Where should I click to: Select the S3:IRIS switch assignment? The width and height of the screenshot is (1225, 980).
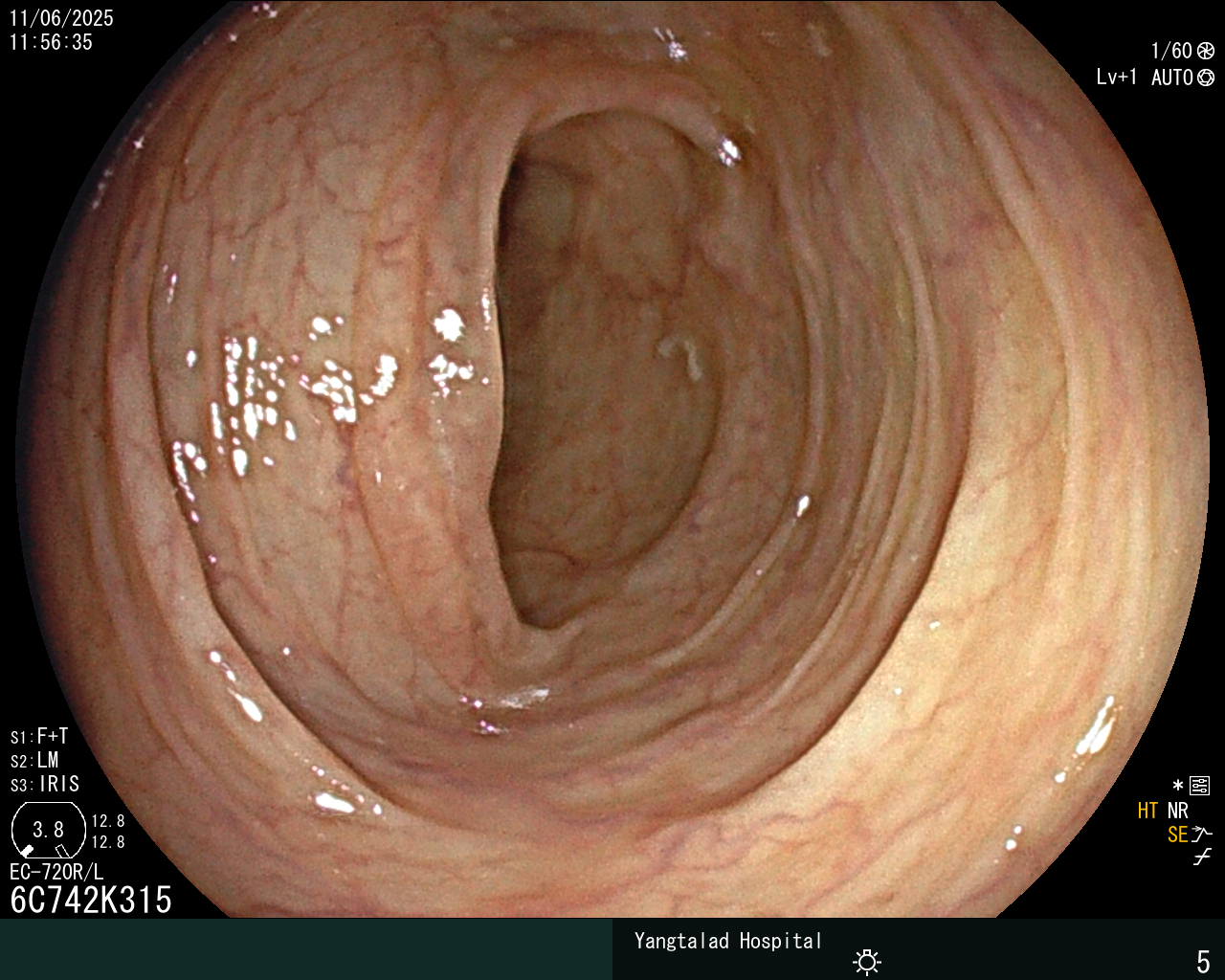tap(45, 785)
